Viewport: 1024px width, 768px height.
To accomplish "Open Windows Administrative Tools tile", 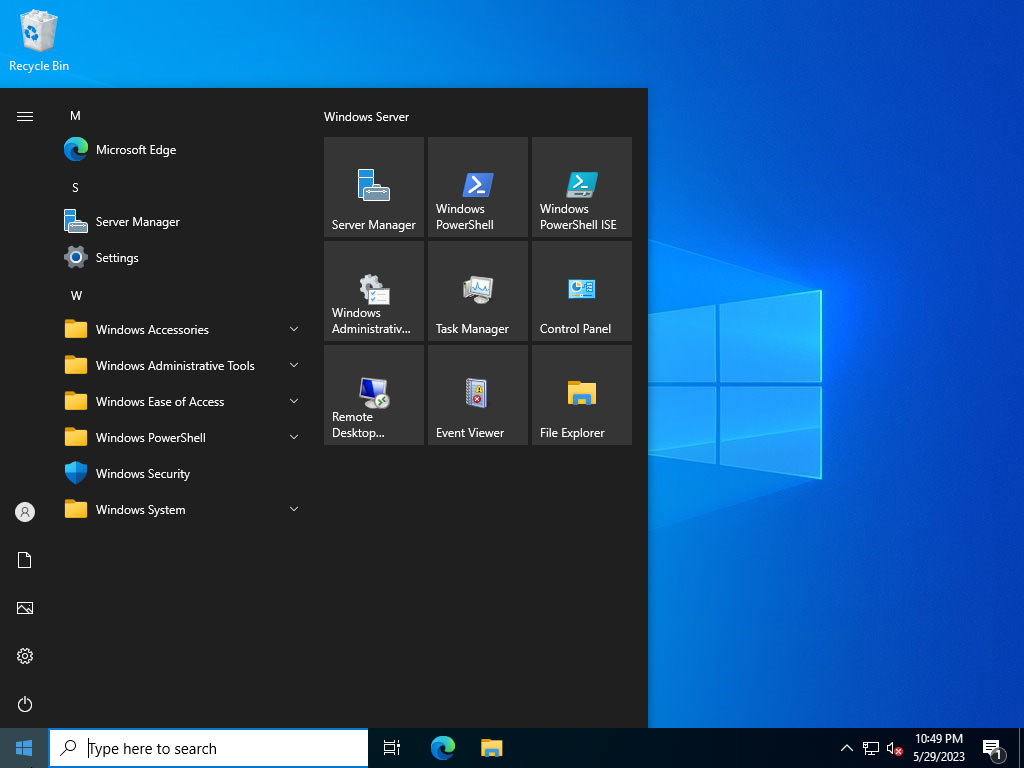I will point(374,291).
